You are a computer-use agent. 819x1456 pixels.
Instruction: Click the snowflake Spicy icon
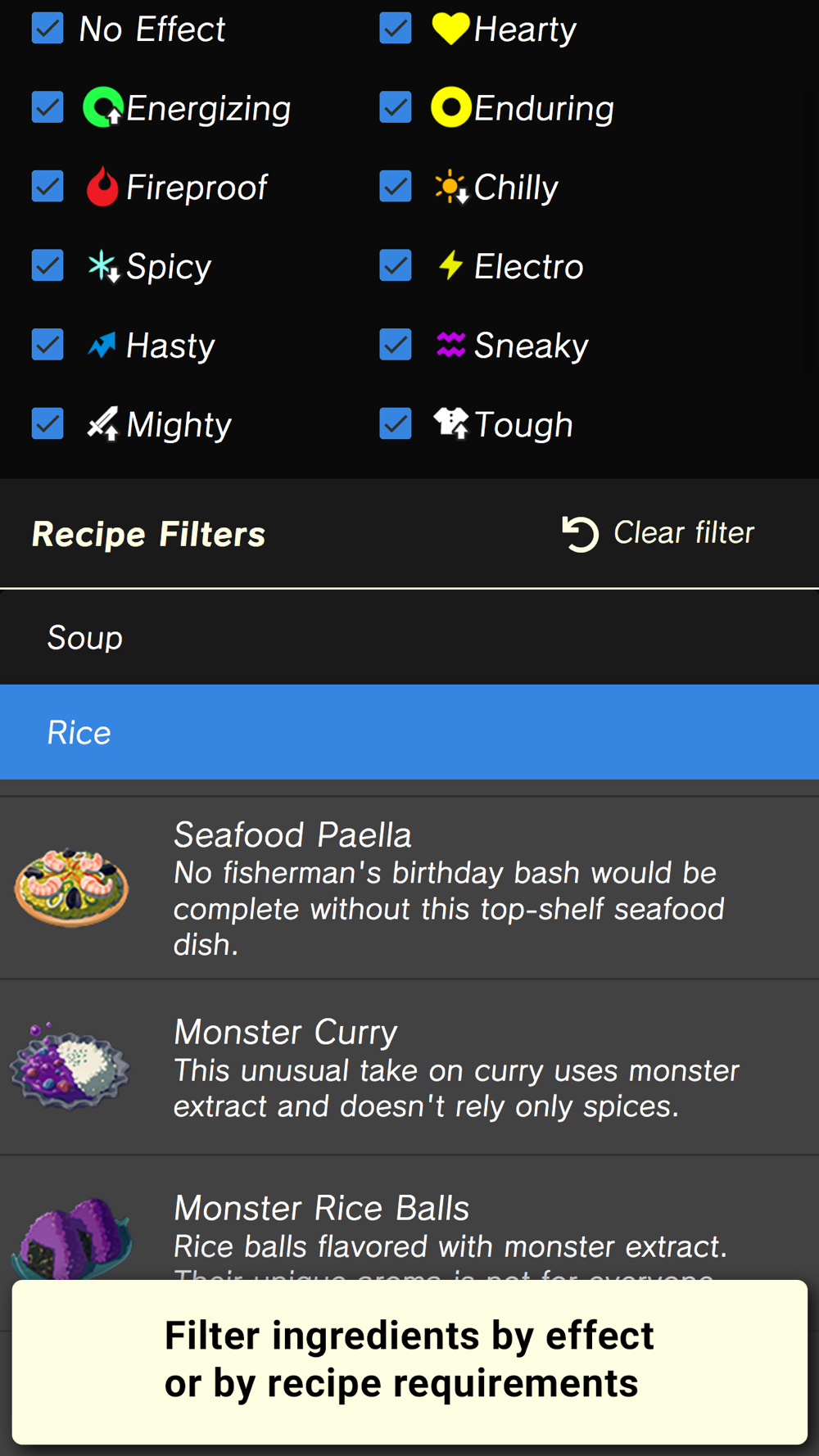click(x=103, y=266)
